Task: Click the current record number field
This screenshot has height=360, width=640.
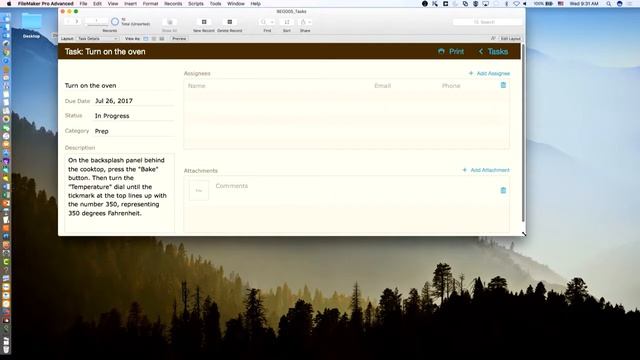Action: 97,20
